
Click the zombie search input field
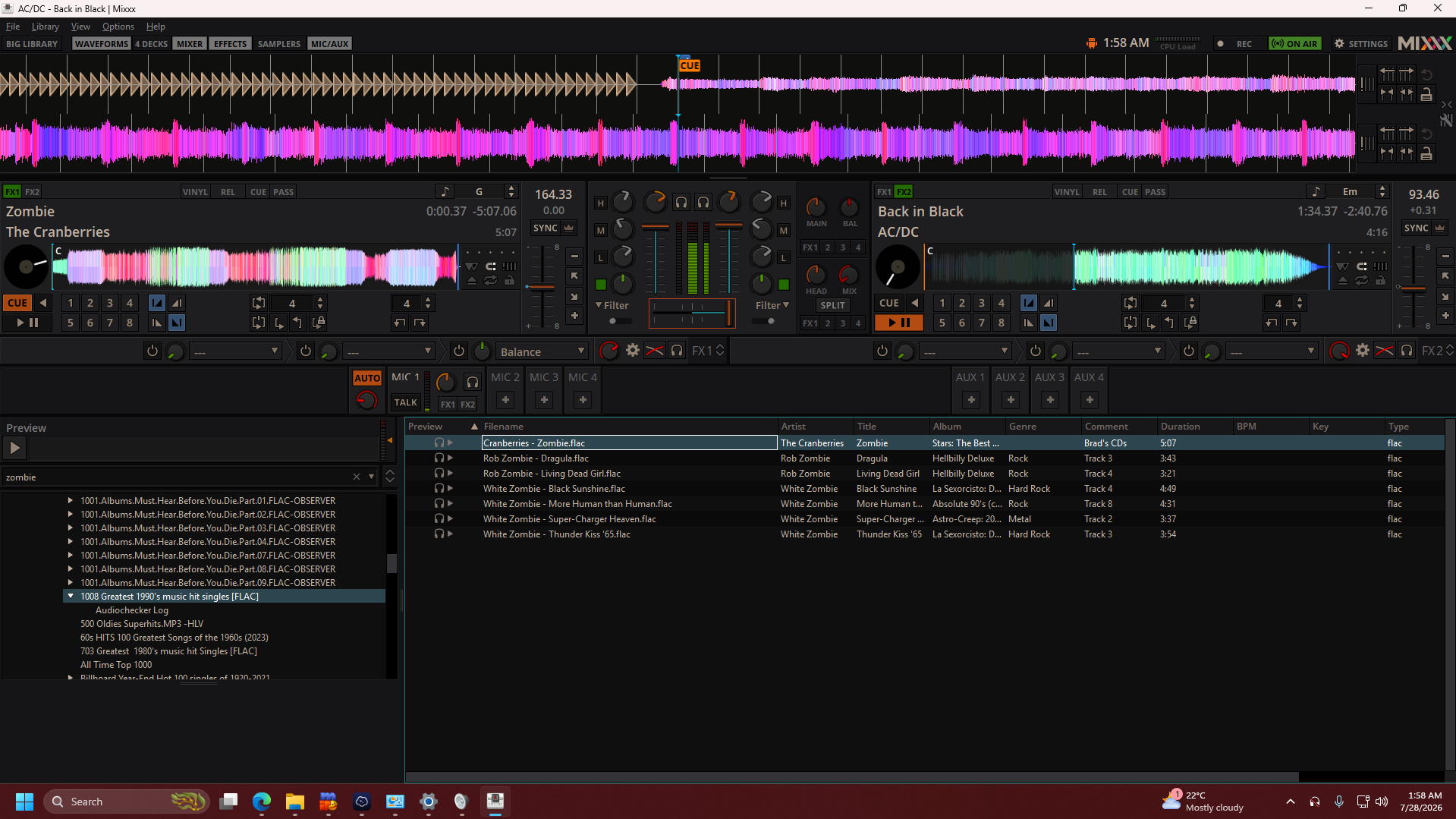click(x=177, y=477)
